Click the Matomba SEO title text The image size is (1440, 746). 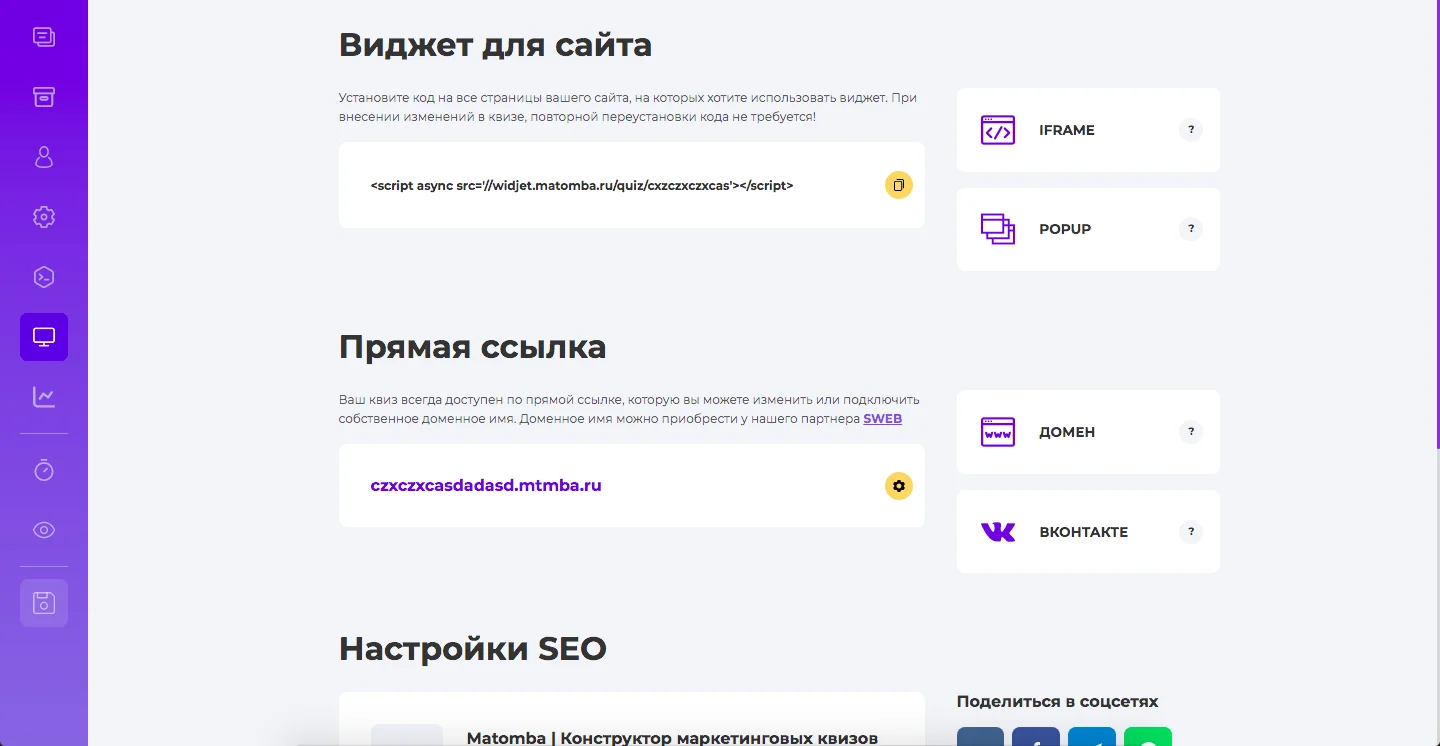pyautogui.click(x=672, y=738)
